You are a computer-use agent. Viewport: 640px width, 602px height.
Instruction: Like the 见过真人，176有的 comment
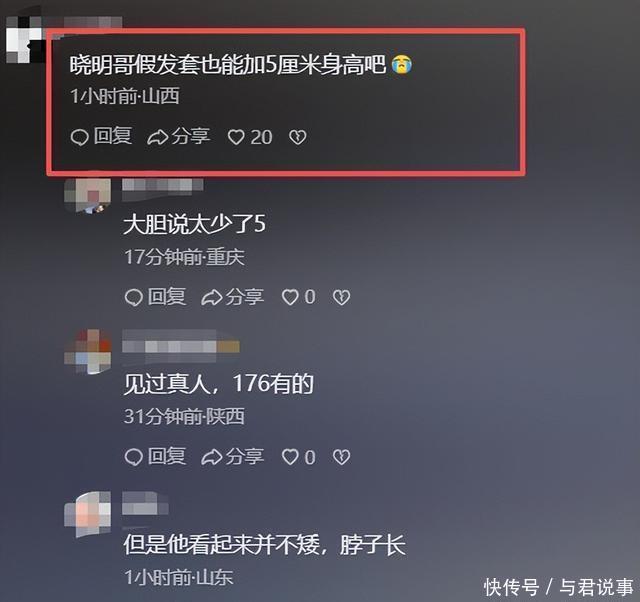(290, 457)
